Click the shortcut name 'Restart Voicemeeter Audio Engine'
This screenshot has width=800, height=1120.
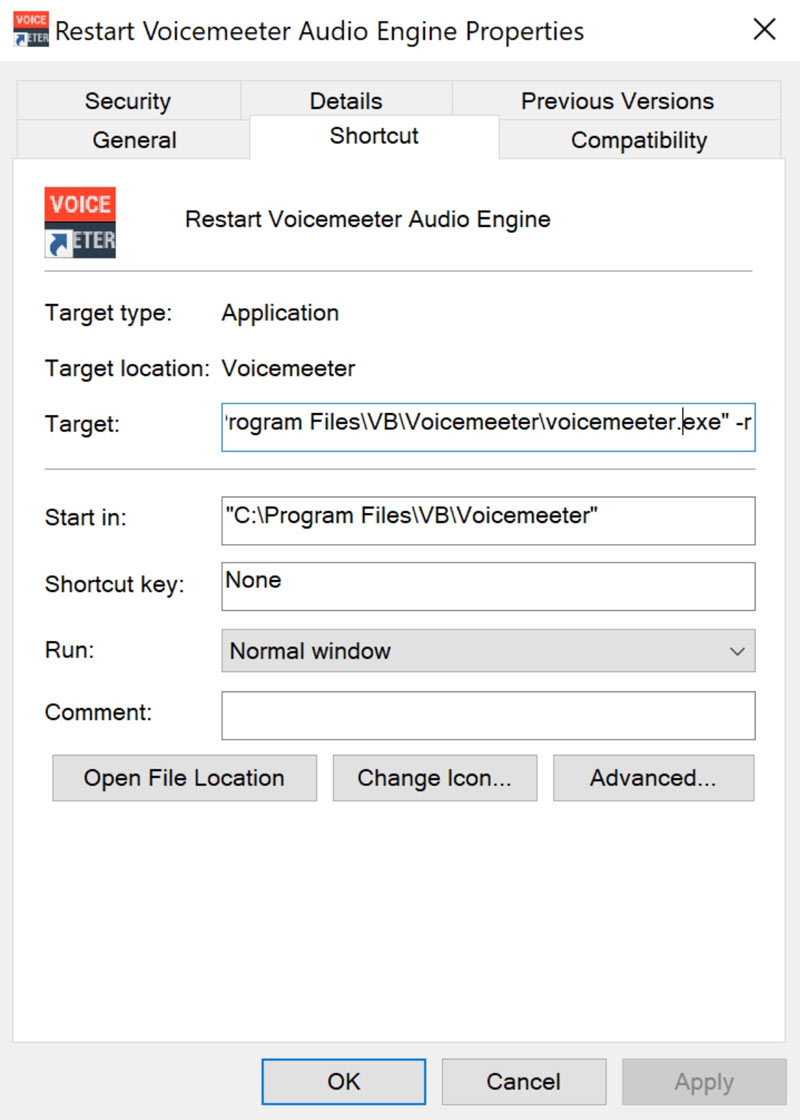coord(368,219)
